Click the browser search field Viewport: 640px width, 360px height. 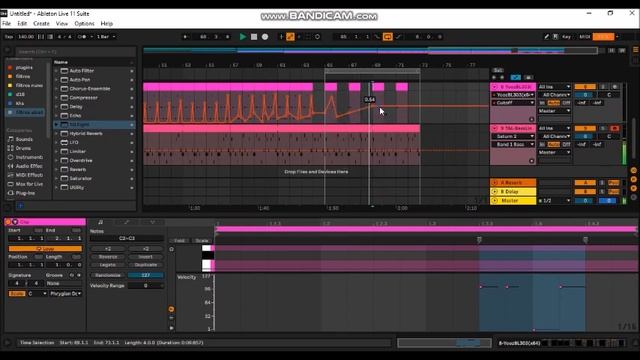point(76,52)
